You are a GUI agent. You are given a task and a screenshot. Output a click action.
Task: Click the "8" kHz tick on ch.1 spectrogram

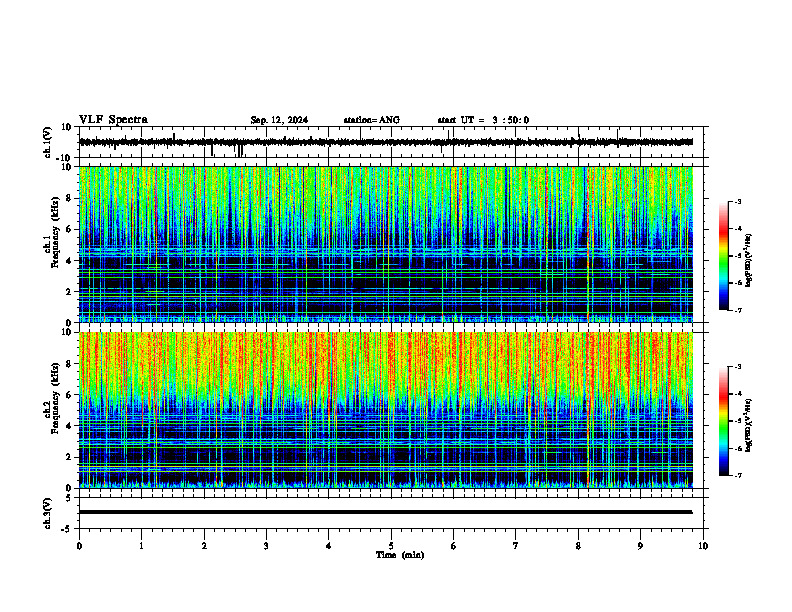pos(71,198)
